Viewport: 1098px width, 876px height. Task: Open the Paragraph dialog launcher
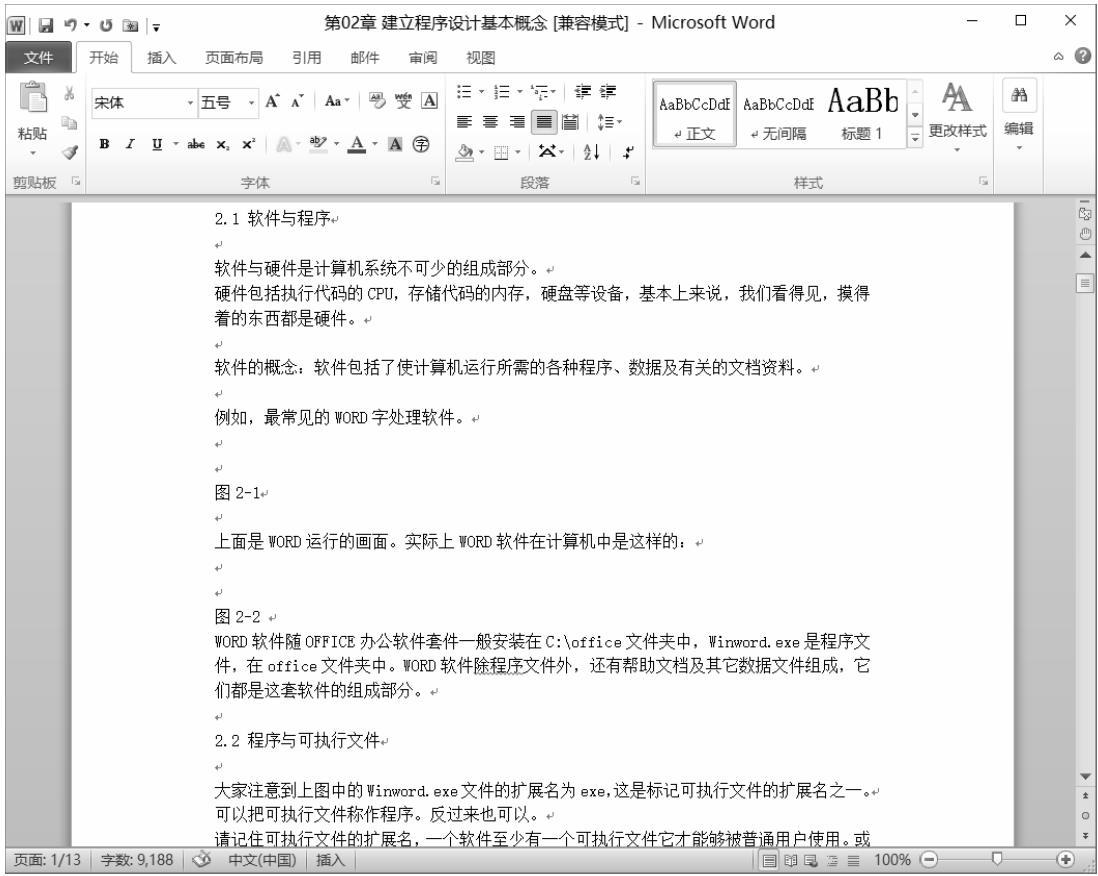(635, 181)
